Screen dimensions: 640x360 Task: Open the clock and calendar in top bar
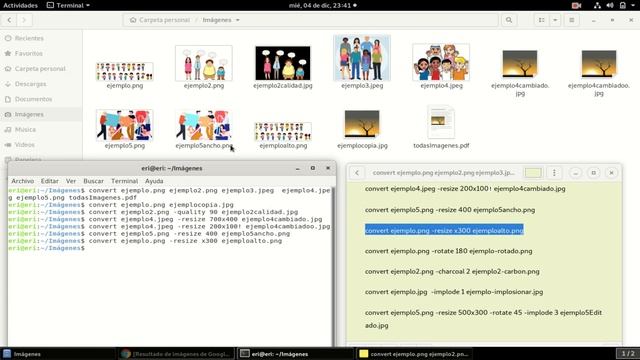pyautogui.click(x=322, y=5)
